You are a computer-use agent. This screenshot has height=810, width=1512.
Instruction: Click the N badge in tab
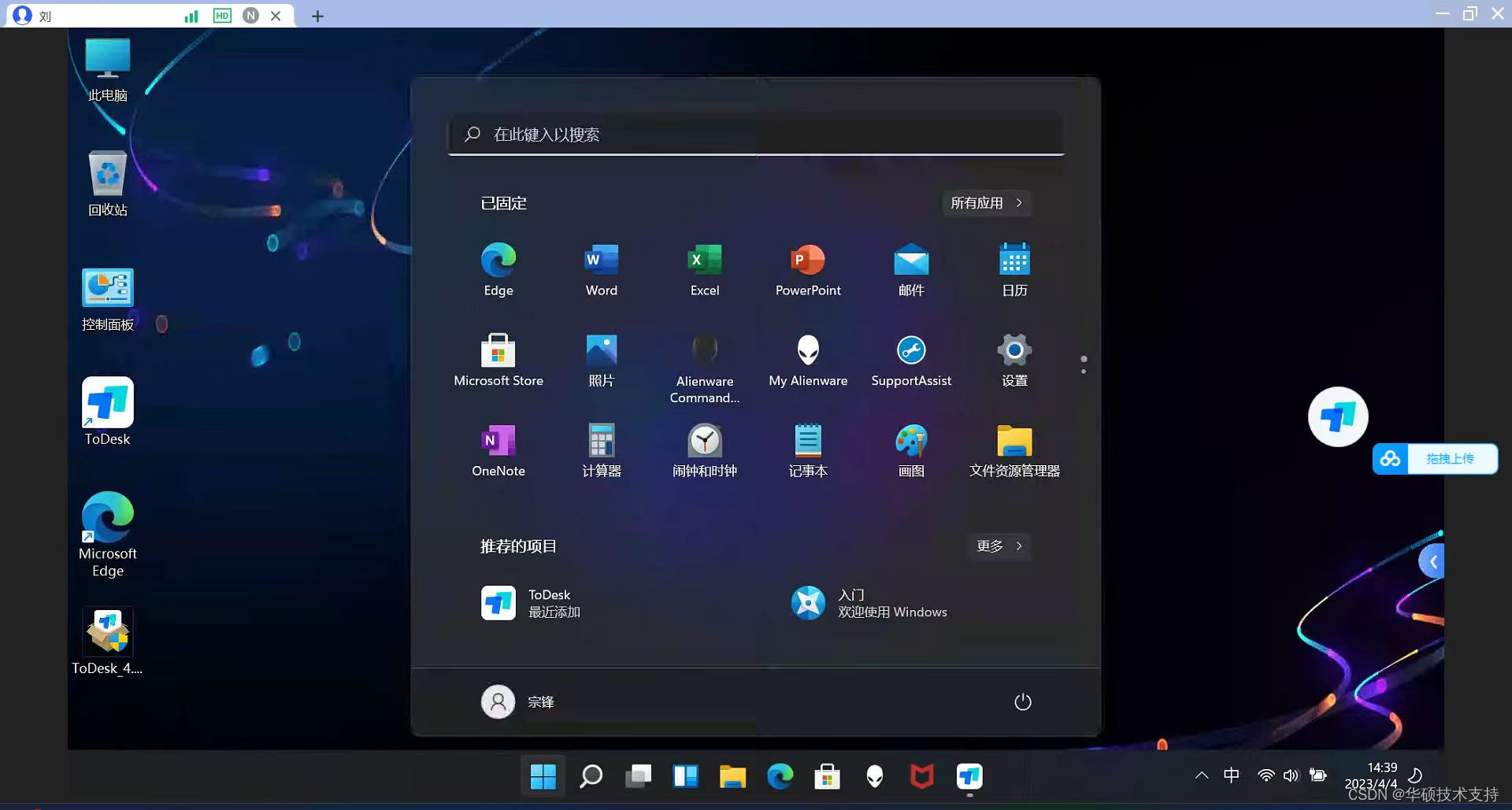click(250, 16)
